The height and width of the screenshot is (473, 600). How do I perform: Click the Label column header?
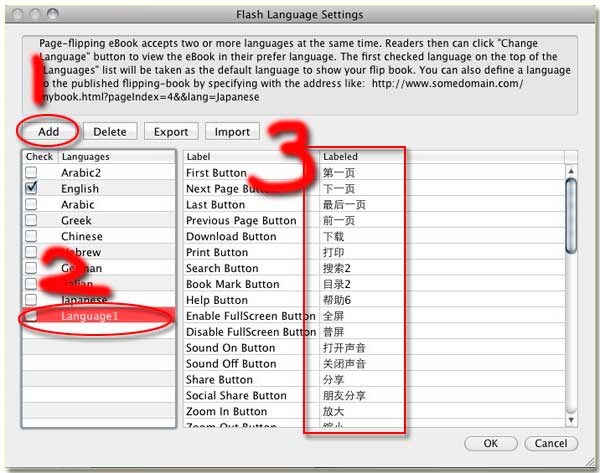[x=251, y=157]
